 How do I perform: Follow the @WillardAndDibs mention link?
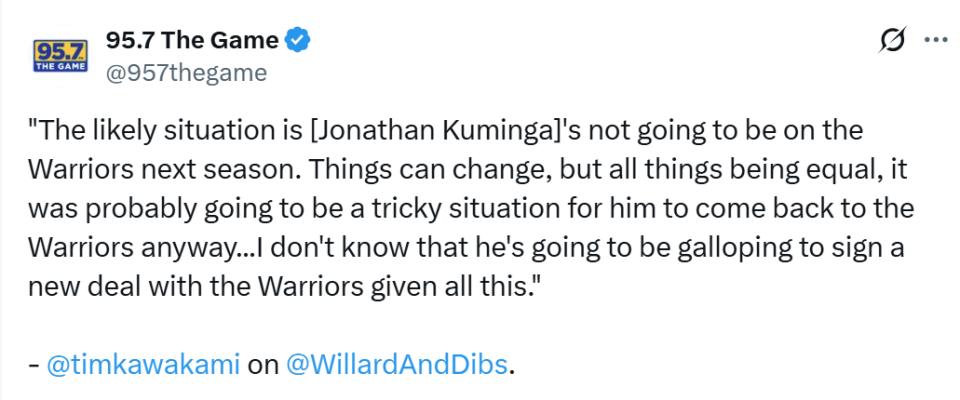[x=397, y=365]
